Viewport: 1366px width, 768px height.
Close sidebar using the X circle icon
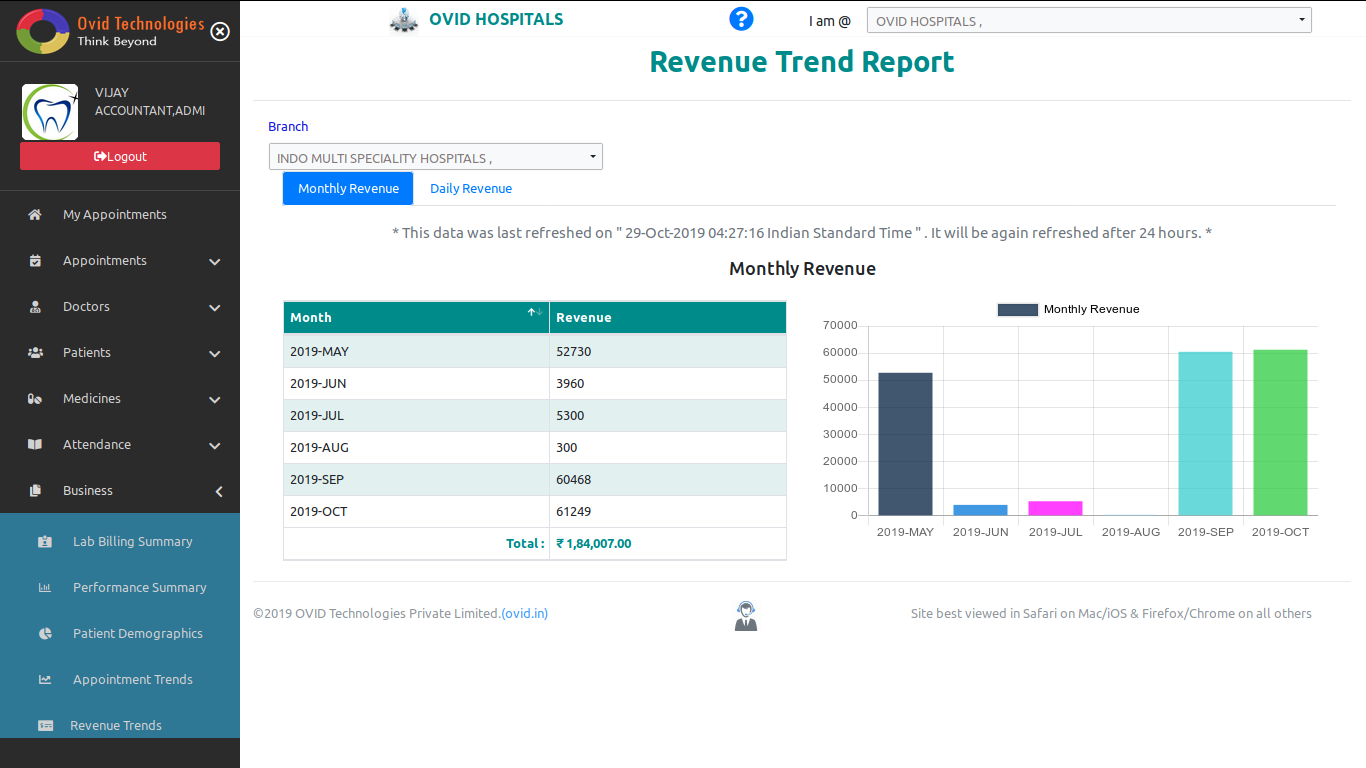(220, 31)
